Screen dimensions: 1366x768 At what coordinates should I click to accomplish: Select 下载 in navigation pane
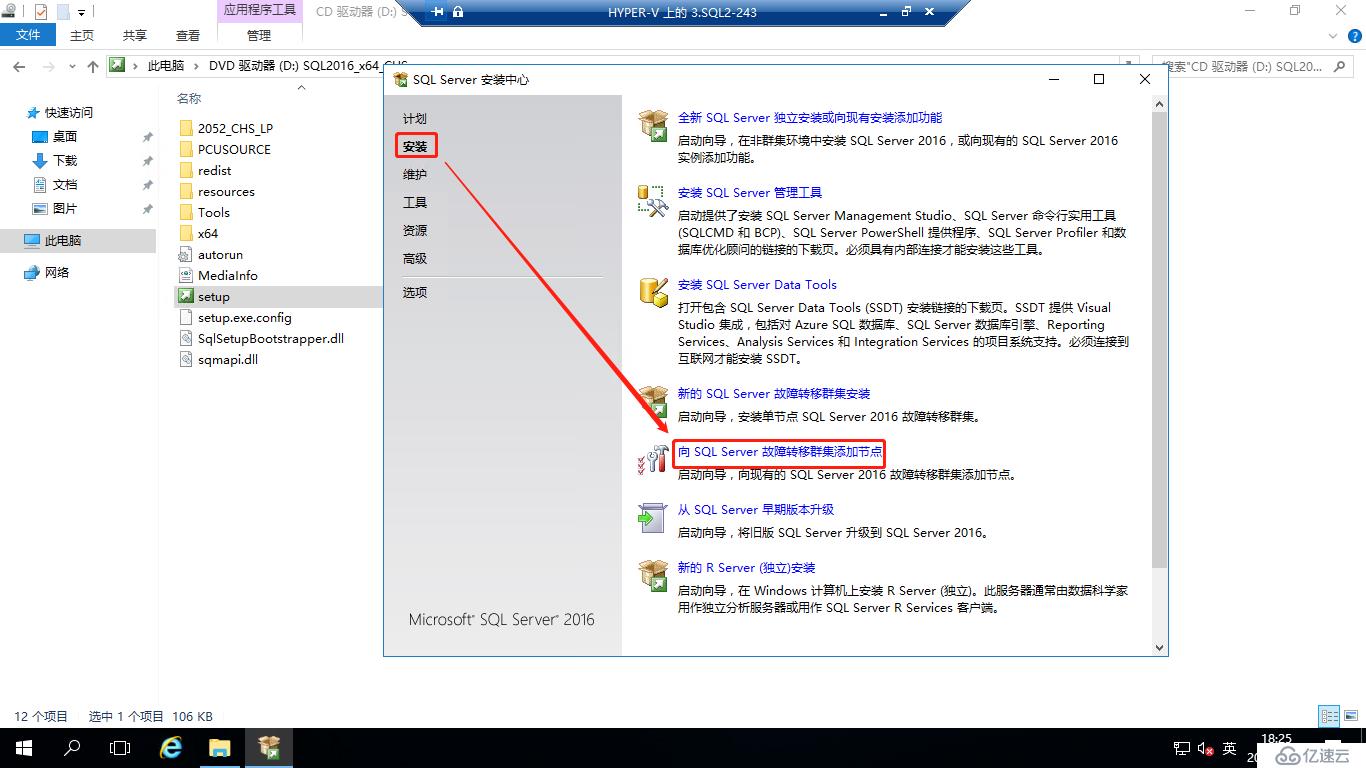(x=65, y=161)
